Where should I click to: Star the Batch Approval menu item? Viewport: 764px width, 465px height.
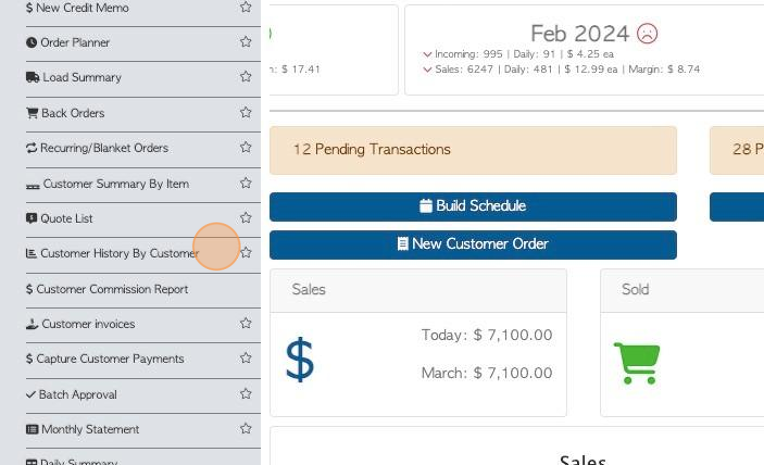click(x=245, y=394)
